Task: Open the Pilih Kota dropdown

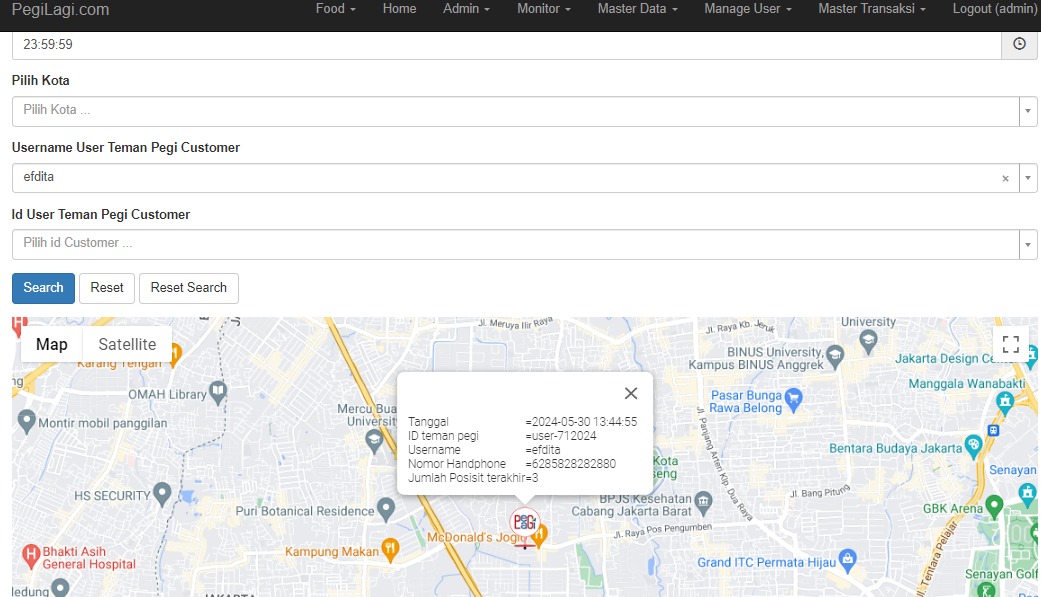Action: [1028, 111]
